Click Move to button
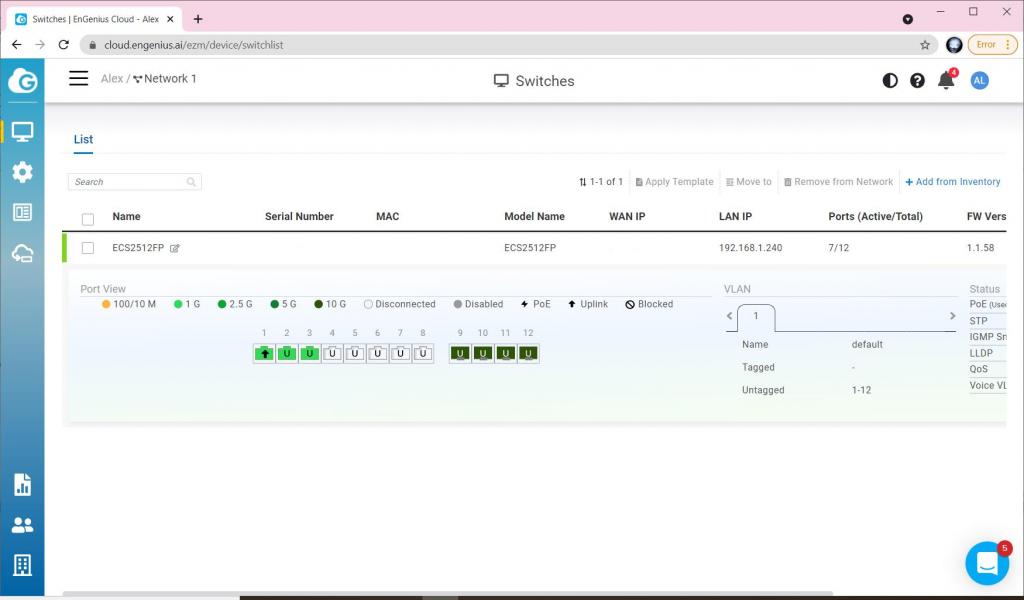This screenshot has width=1024, height=600. pyautogui.click(x=749, y=182)
